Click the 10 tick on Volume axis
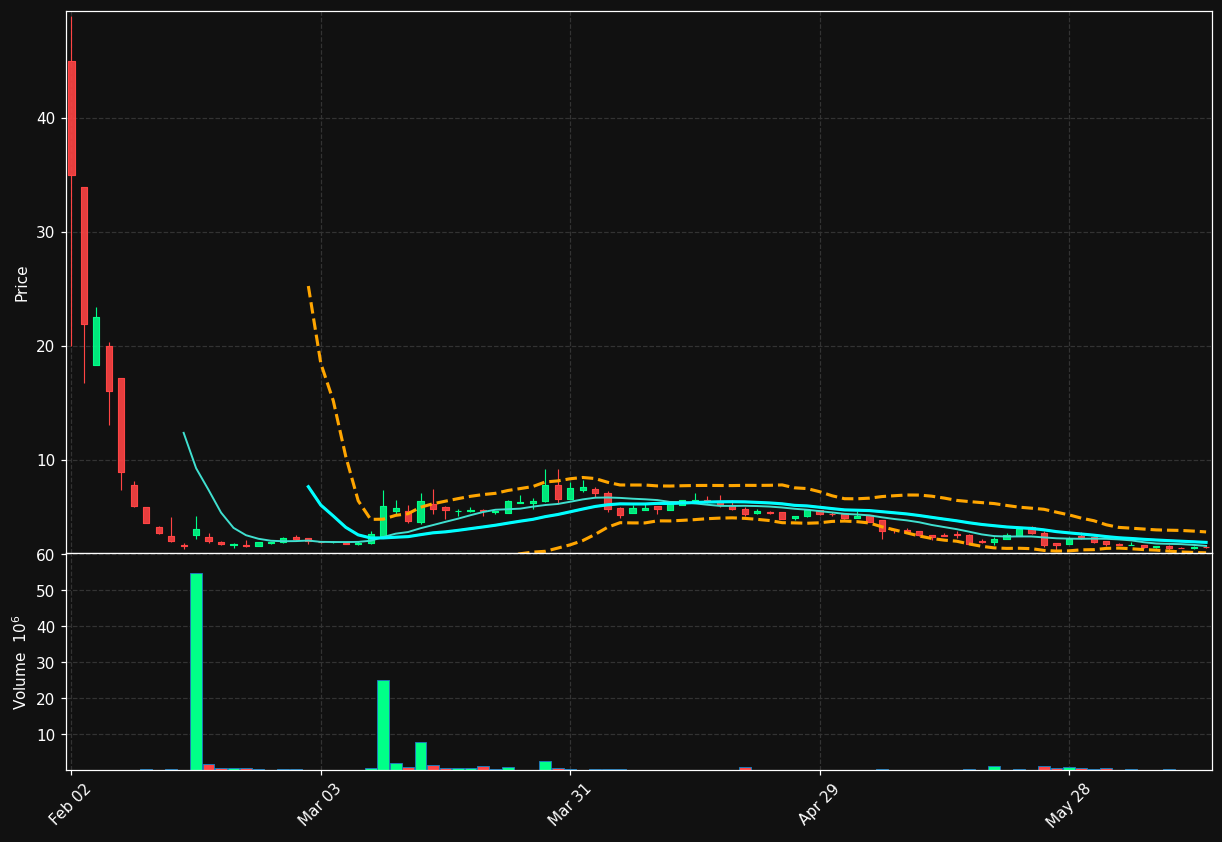Image resolution: width=1222 pixels, height=842 pixels. tap(46, 735)
